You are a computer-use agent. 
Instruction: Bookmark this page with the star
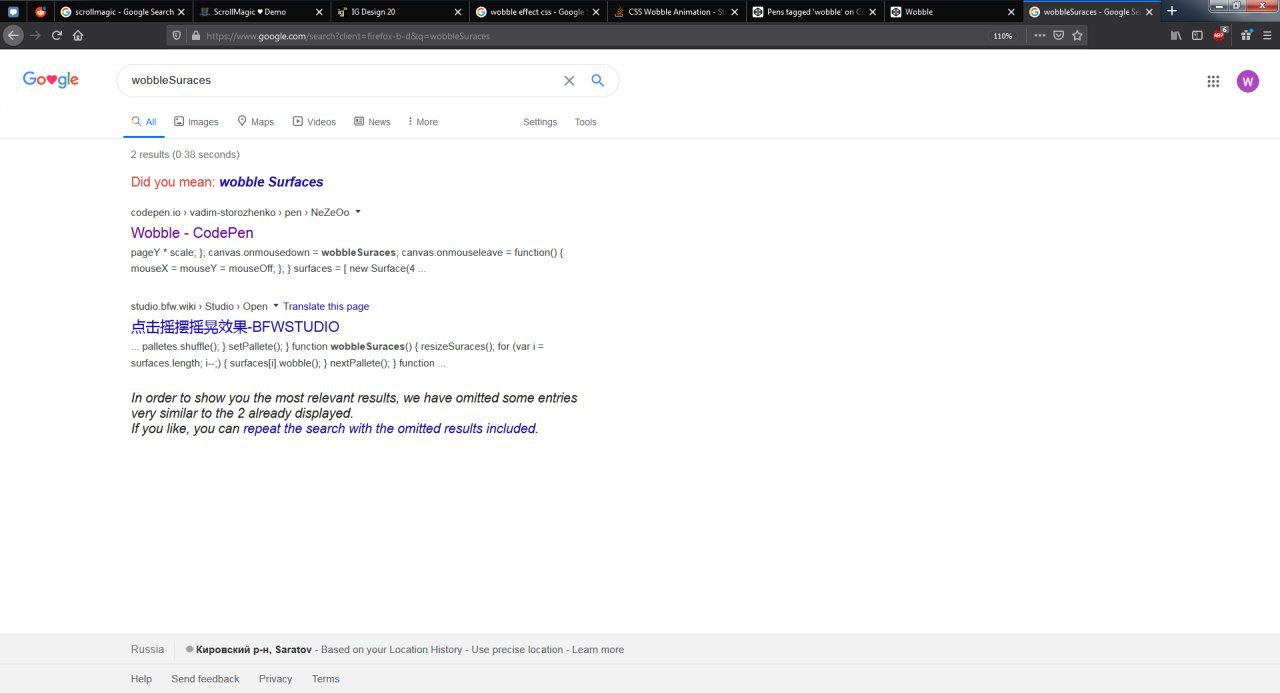click(x=1077, y=35)
